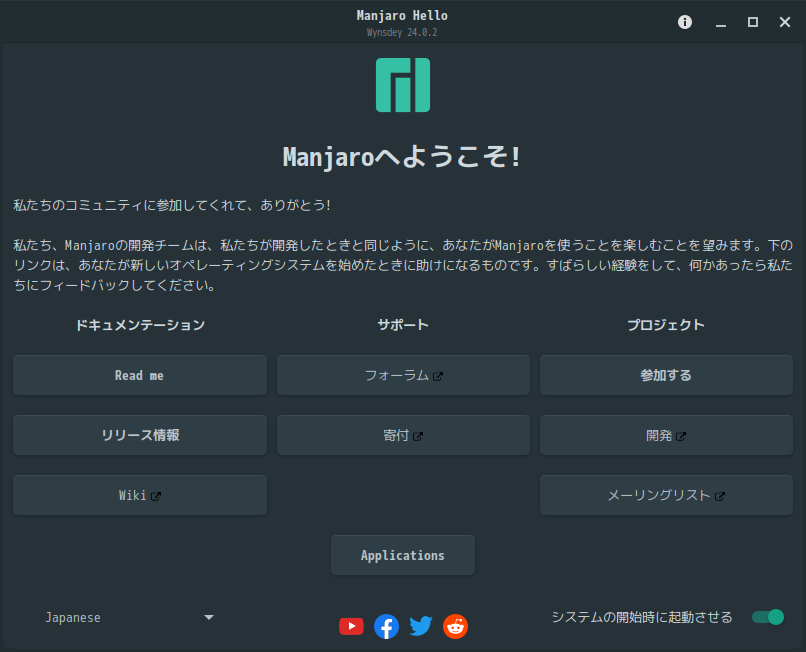Open the About info icon in titlebar
Screen dimensions: 806x652
coord(685,22)
